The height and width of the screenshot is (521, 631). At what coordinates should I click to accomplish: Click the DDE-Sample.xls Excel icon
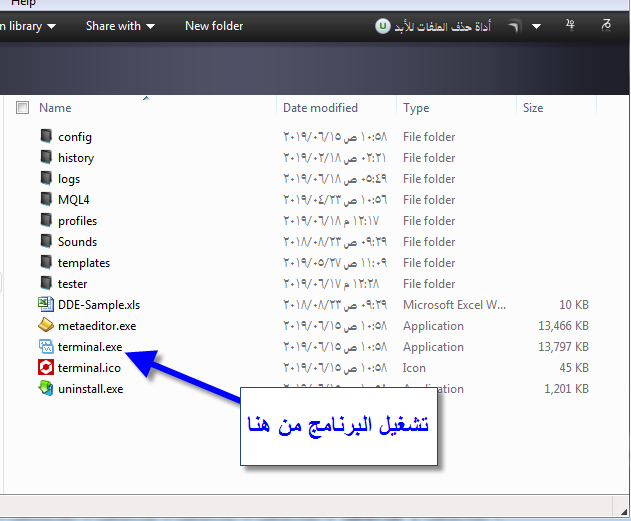tap(46, 305)
